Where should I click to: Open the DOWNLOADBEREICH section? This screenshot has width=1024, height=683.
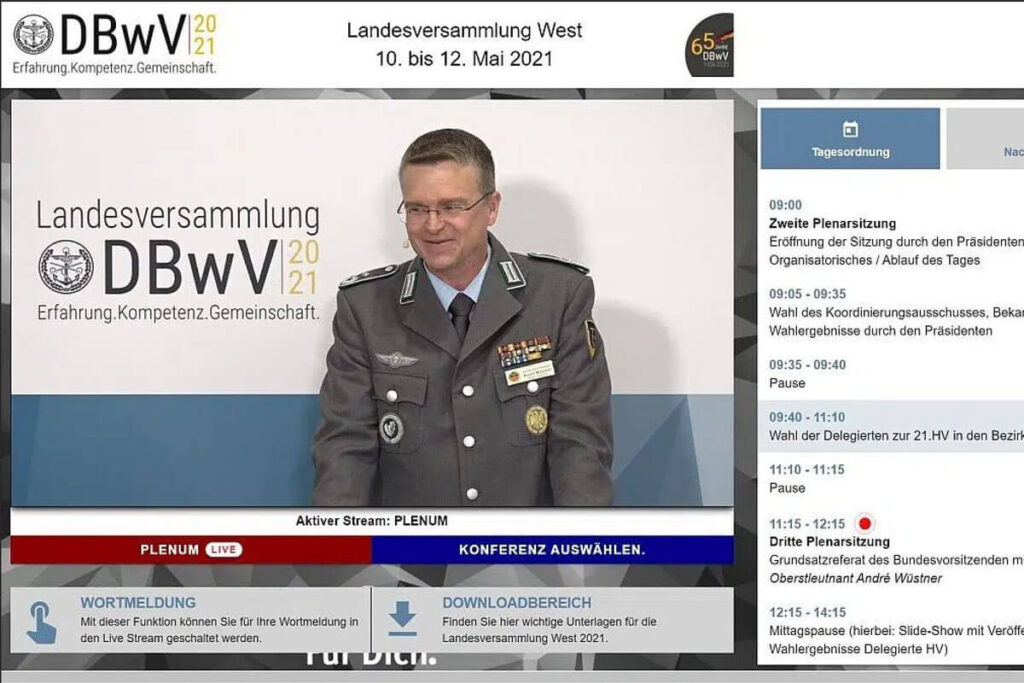point(552,620)
